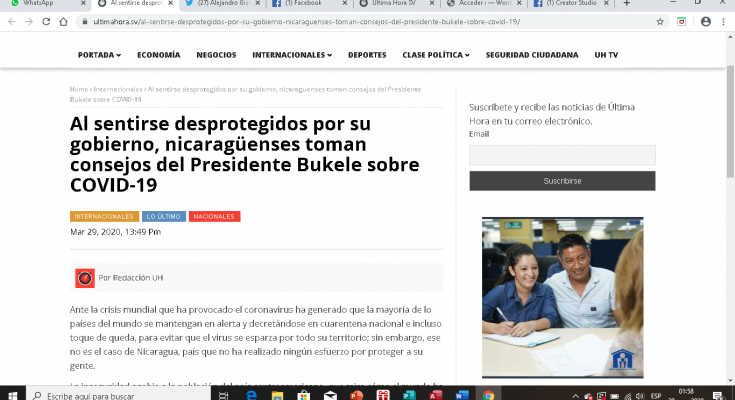Screen dimensions: 735x400
Task: Open Microsoft Edge from the taskbar
Action: [x=251, y=395]
